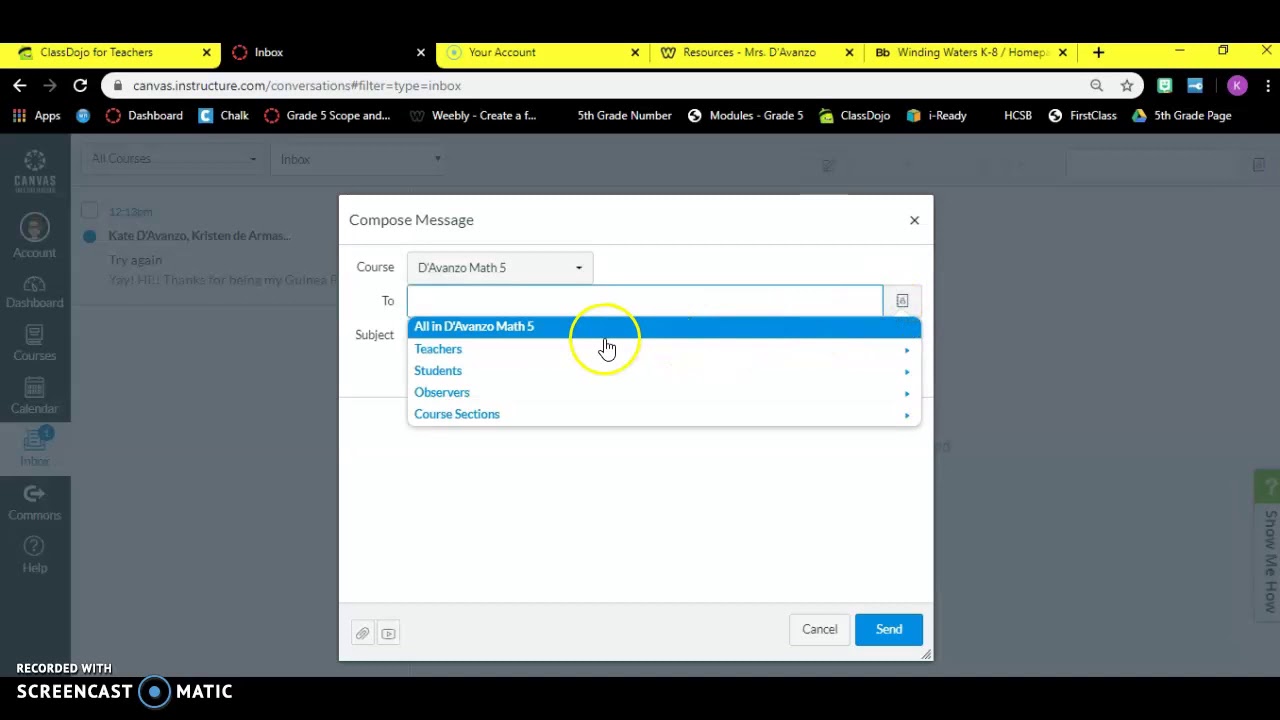The image size is (1280, 720).
Task: Click the Canvas logo in sidebar
Action: pos(35,172)
